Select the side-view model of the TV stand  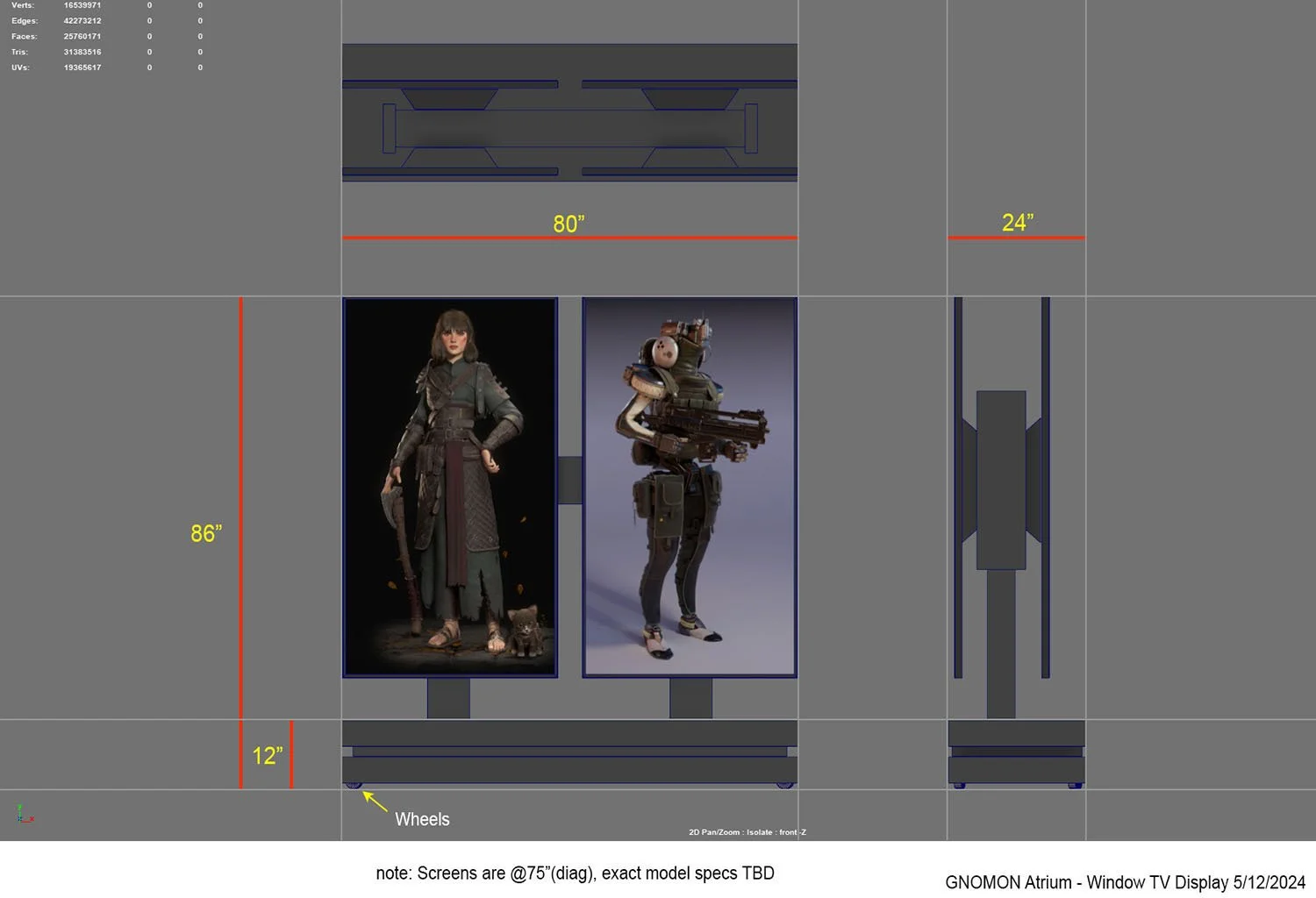(x=1016, y=542)
